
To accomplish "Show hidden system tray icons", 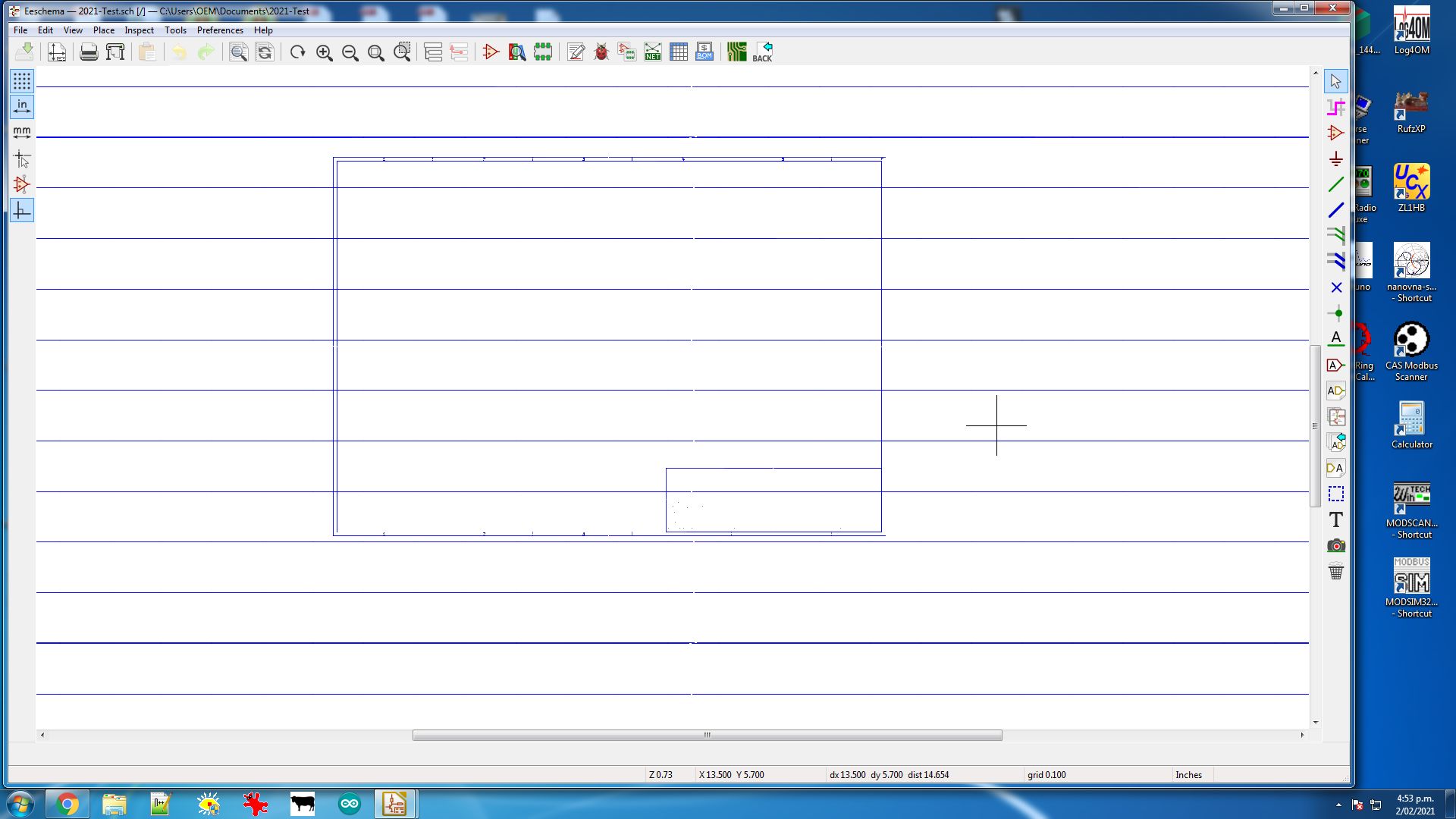I will coord(1338,805).
